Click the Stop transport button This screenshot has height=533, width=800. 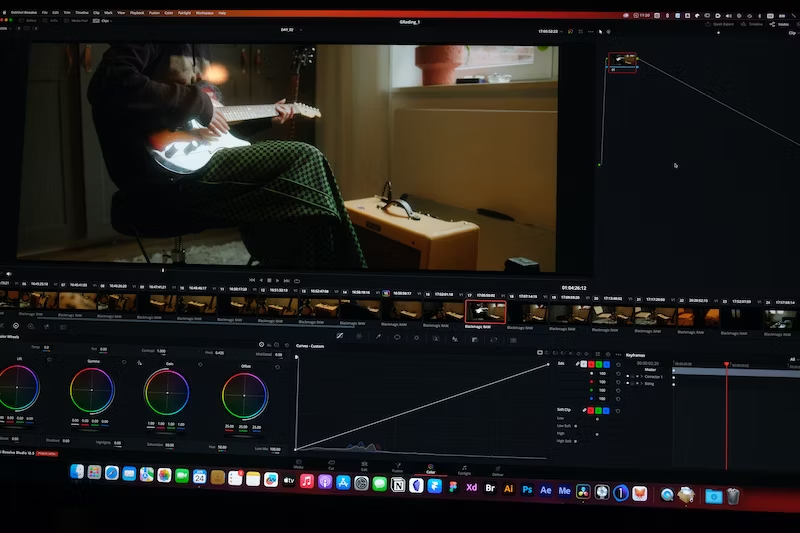269,281
